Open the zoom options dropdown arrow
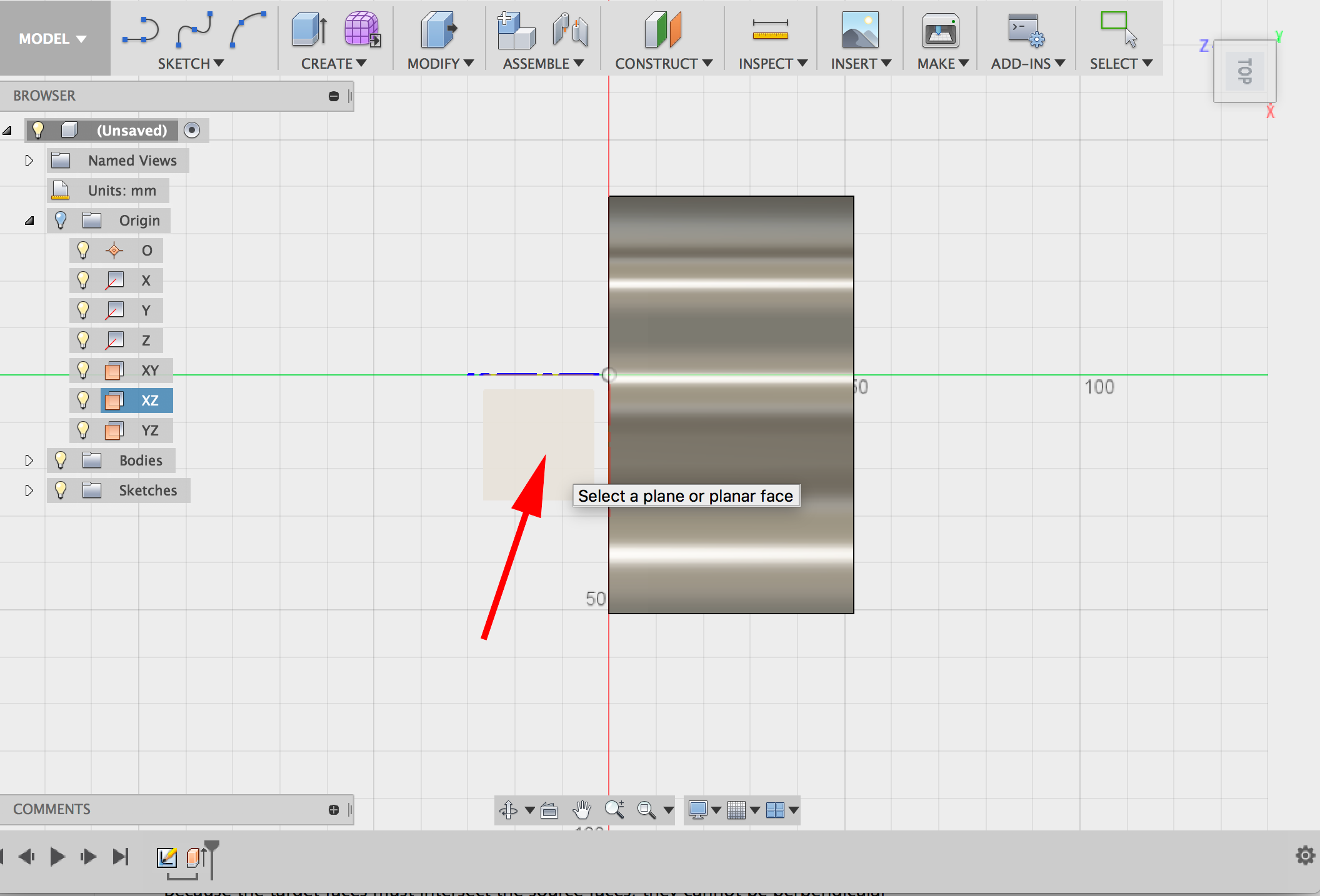This screenshot has height=896, width=1320. coord(669,810)
